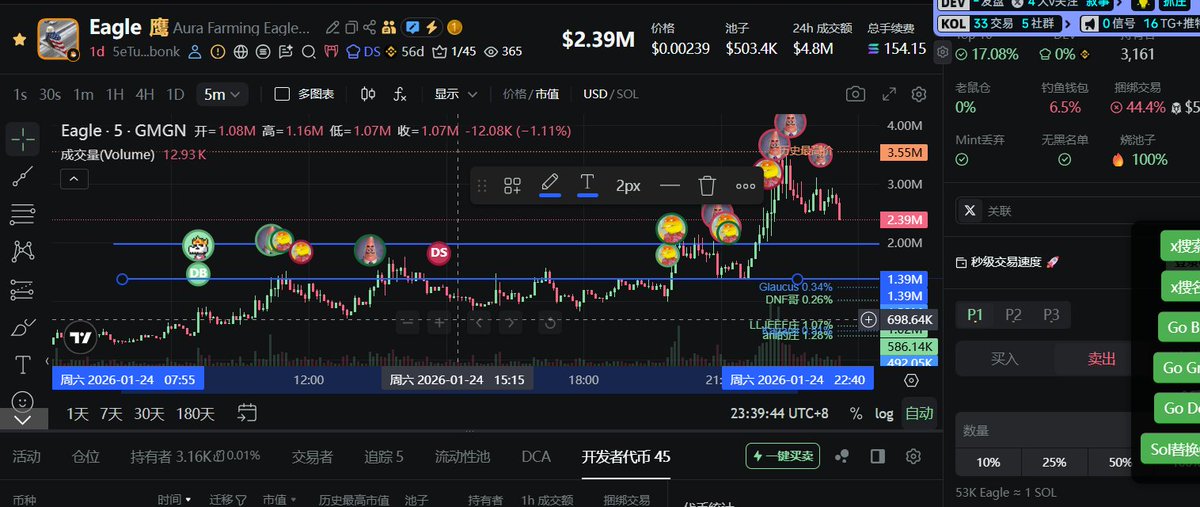Toggle 自动 auto scale
1200x507 pixels.
tap(919, 413)
